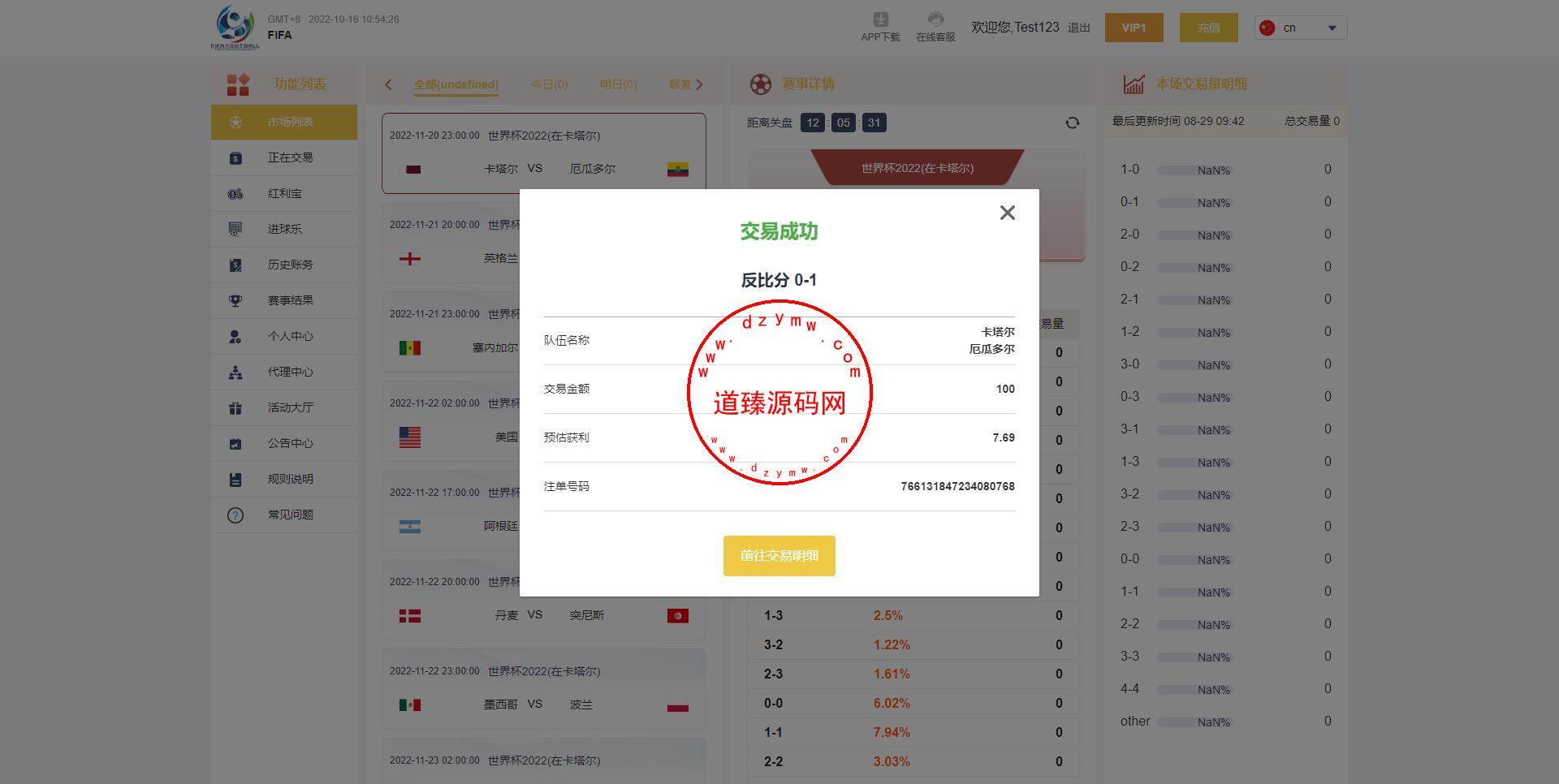Click the left arrow of match tabs

click(388, 84)
